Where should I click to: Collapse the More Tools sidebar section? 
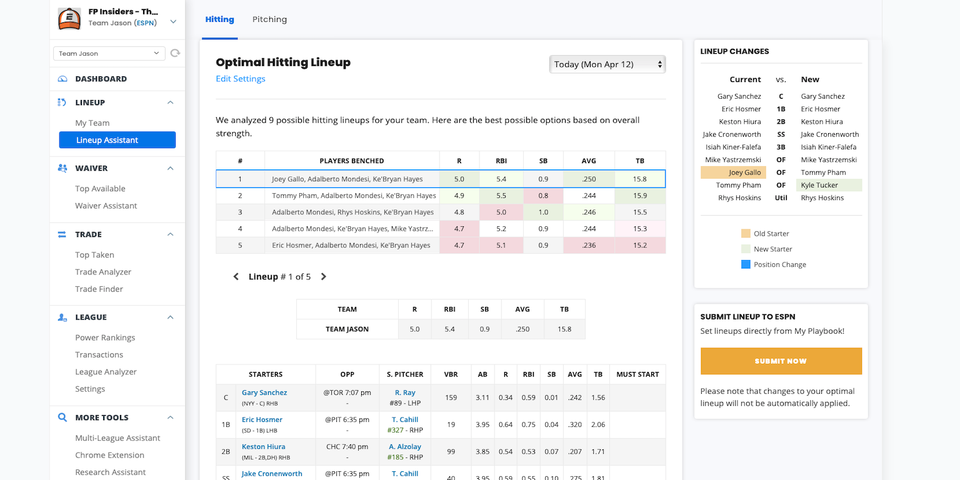click(171, 418)
